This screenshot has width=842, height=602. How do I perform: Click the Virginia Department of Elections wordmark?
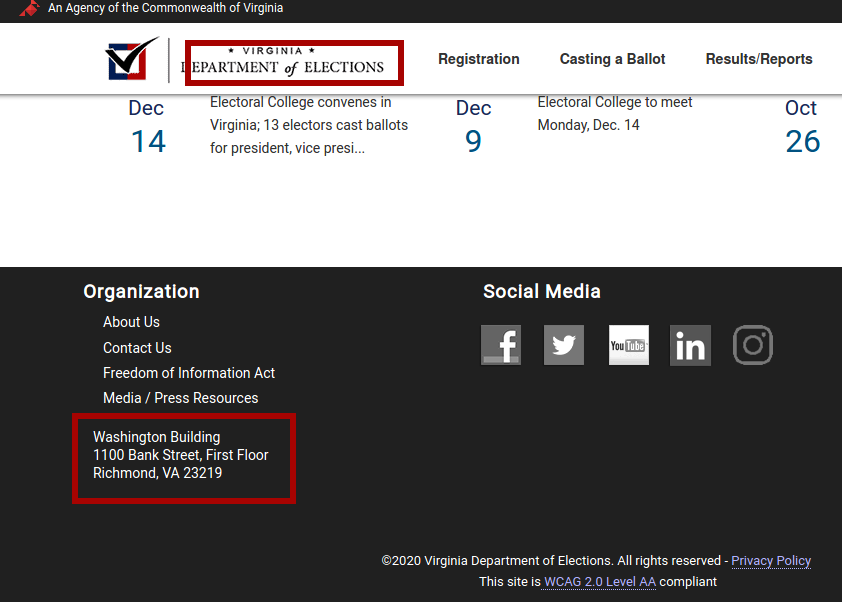(284, 60)
